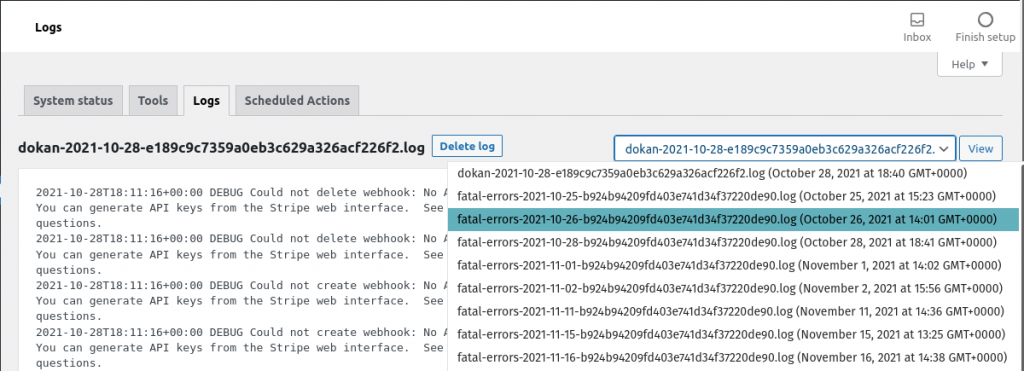Image resolution: width=1024 pixels, height=371 pixels.
Task: Choose fatal-errors-2021-11-02 log option
Action: click(x=733, y=288)
